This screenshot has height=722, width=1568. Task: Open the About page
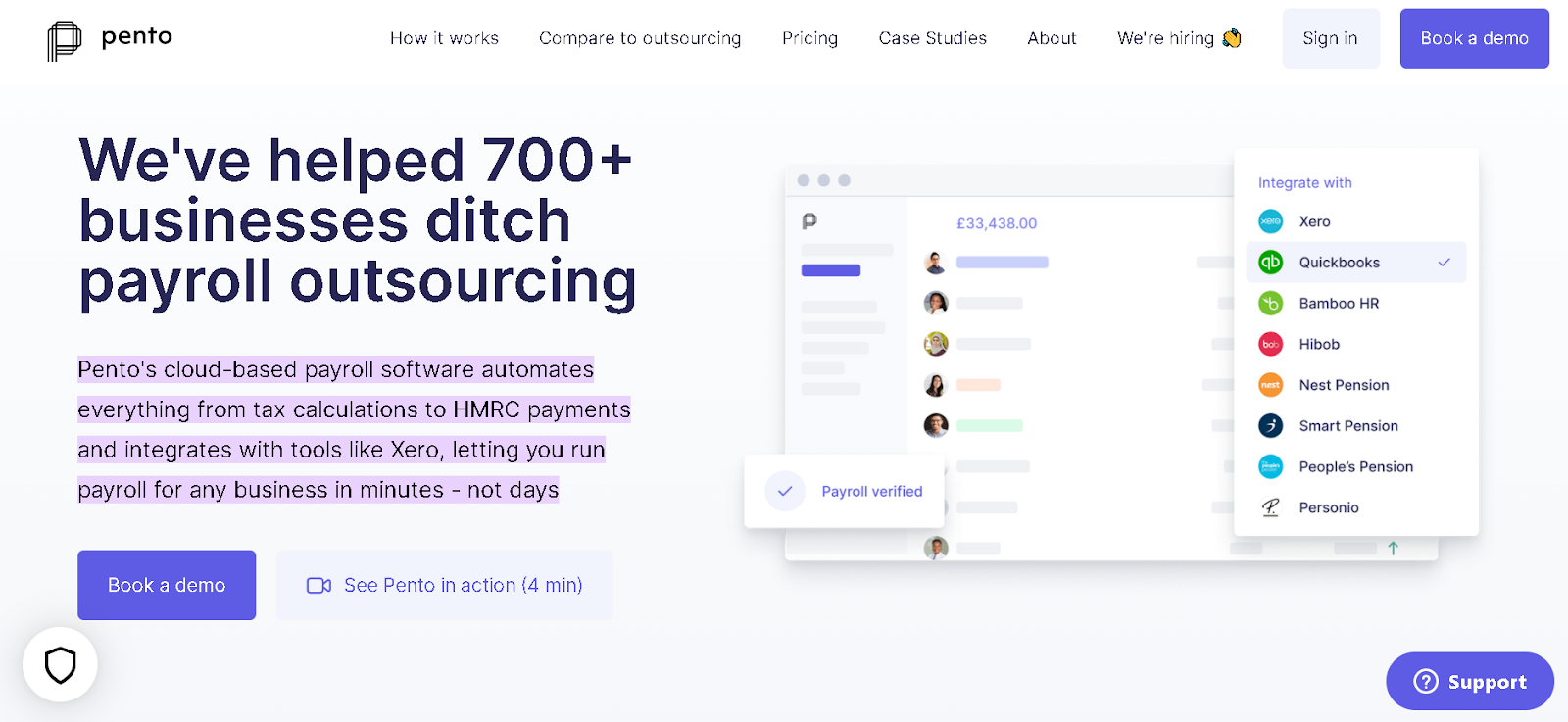point(1052,38)
